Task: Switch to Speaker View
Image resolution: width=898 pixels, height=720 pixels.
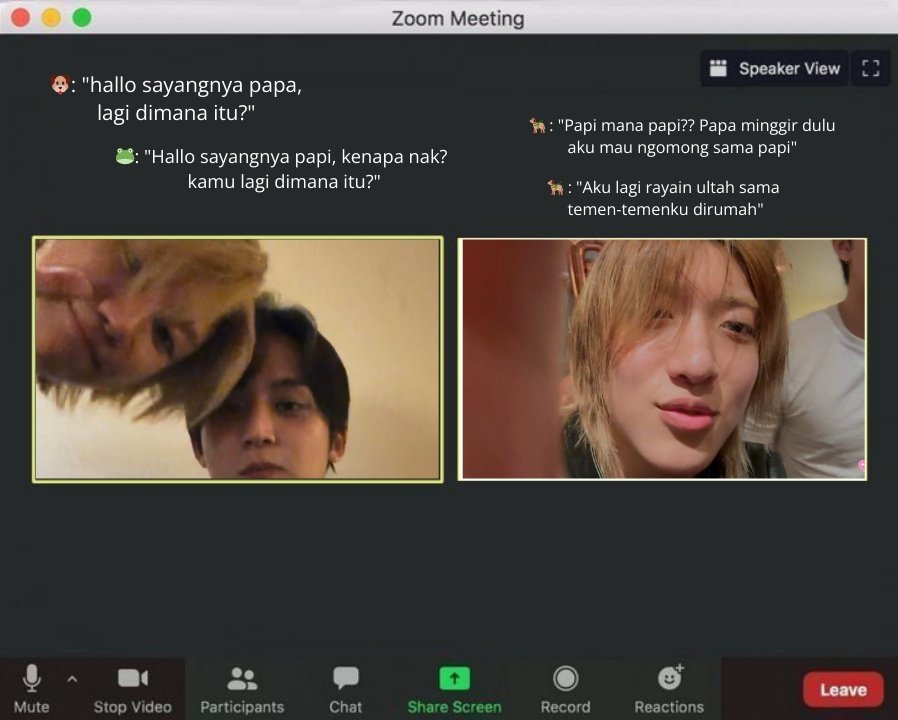Action: click(774, 69)
